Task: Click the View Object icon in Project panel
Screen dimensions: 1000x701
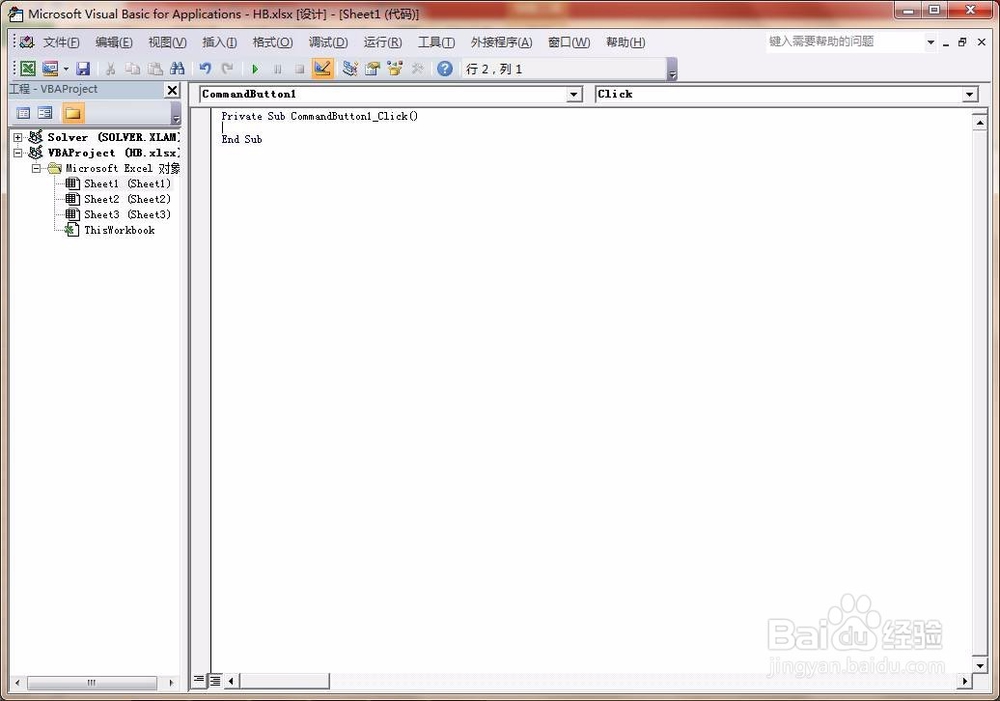Action: point(45,114)
